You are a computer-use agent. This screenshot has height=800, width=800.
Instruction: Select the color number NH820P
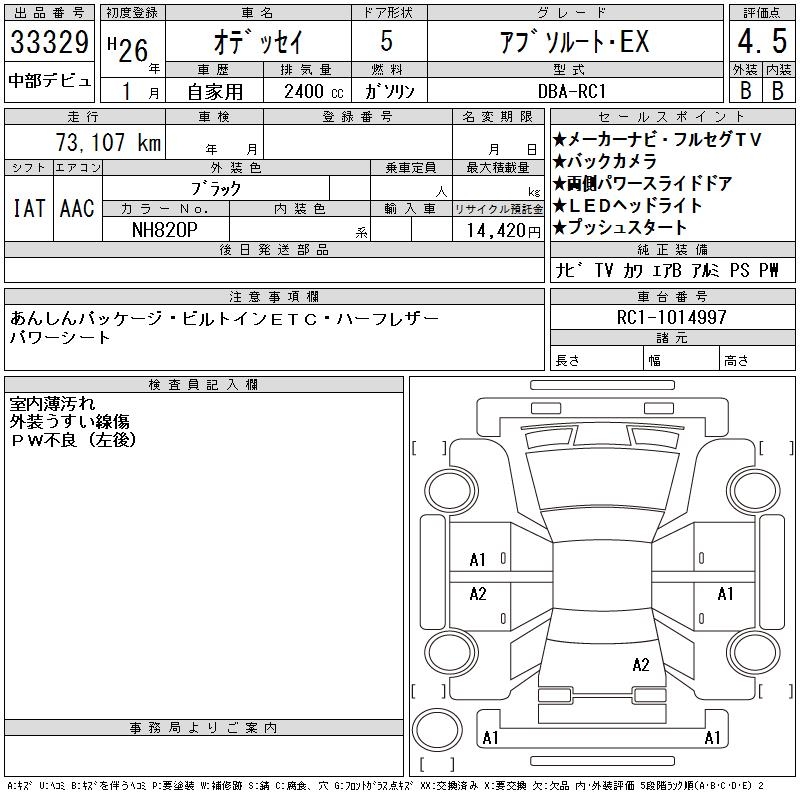164,230
